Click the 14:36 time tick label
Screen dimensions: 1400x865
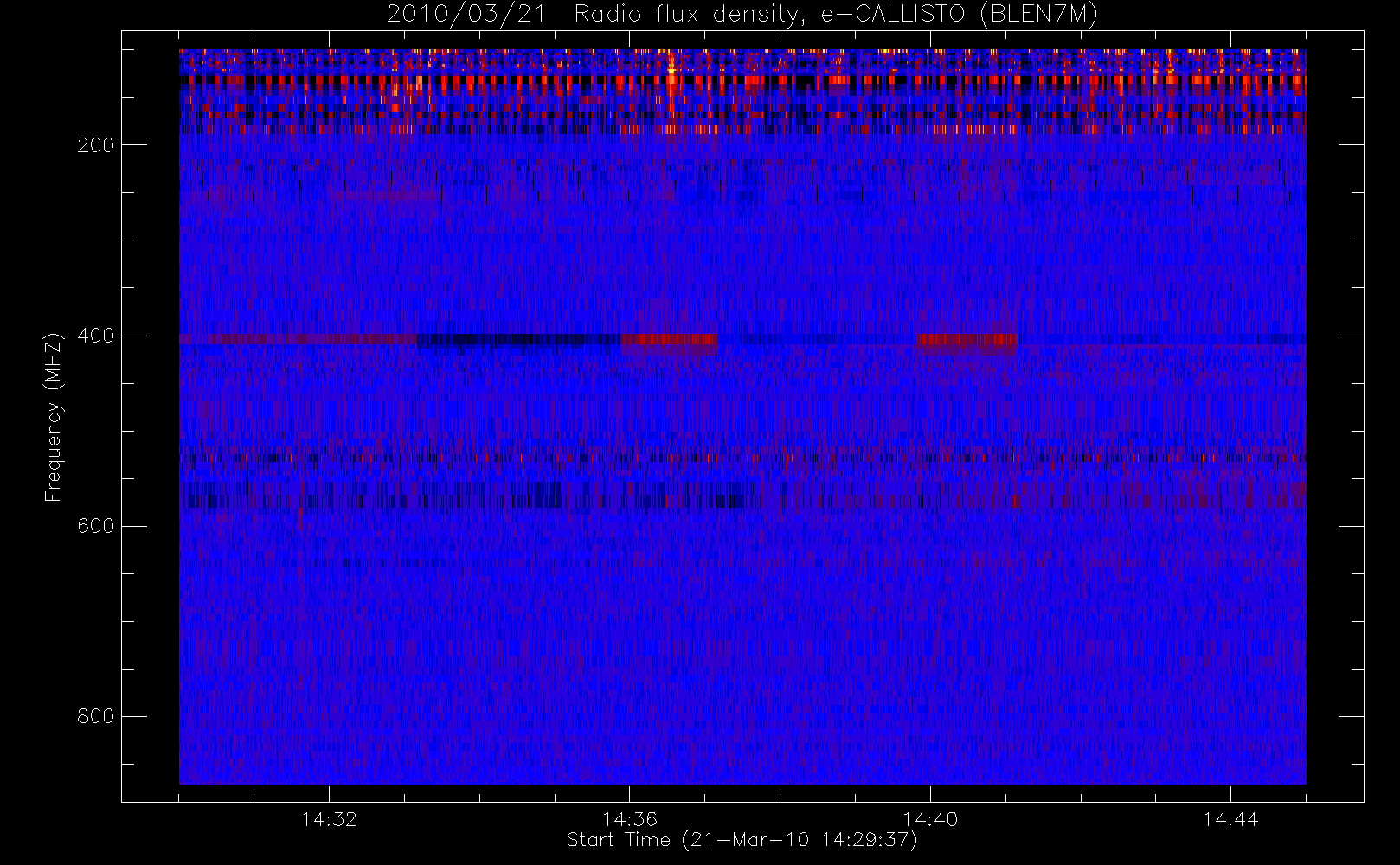(x=630, y=819)
